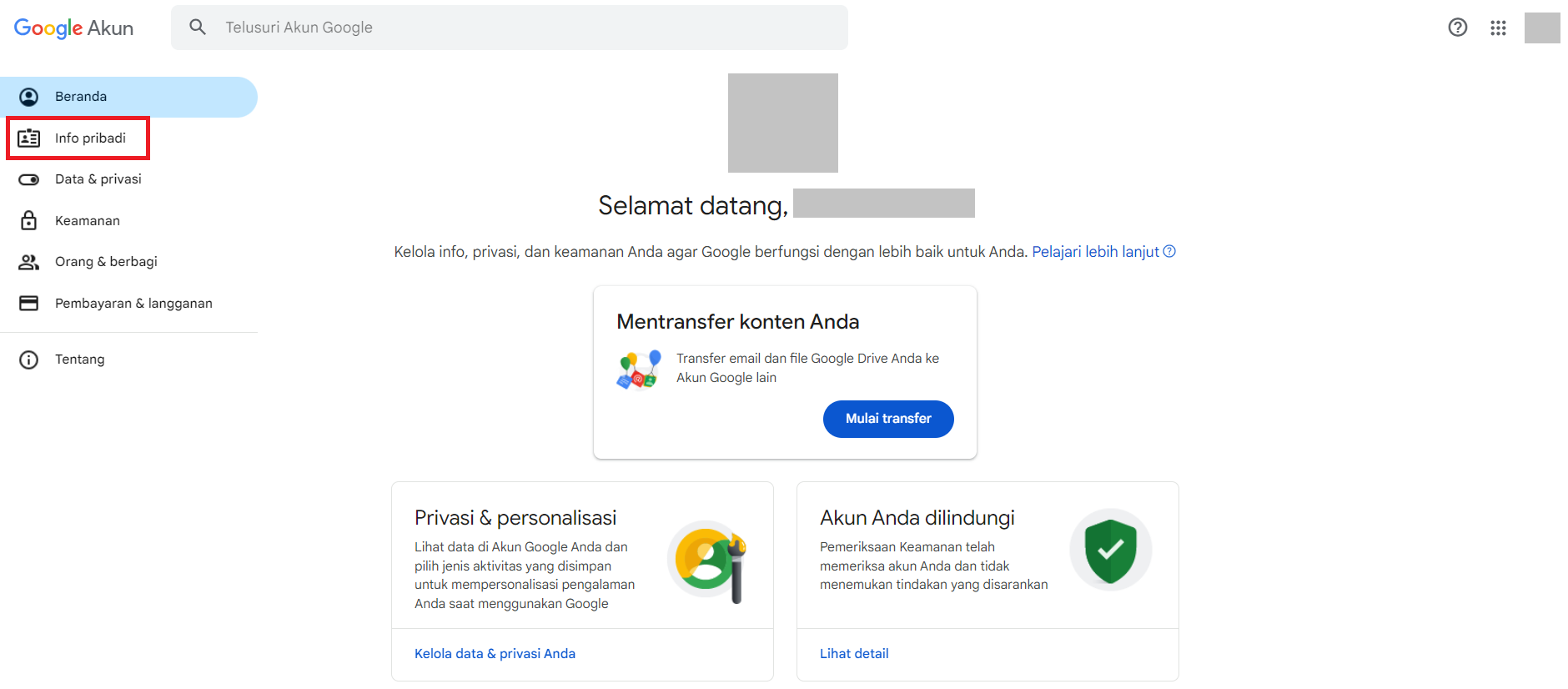Click the Info pribadi ID card icon

[29, 138]
